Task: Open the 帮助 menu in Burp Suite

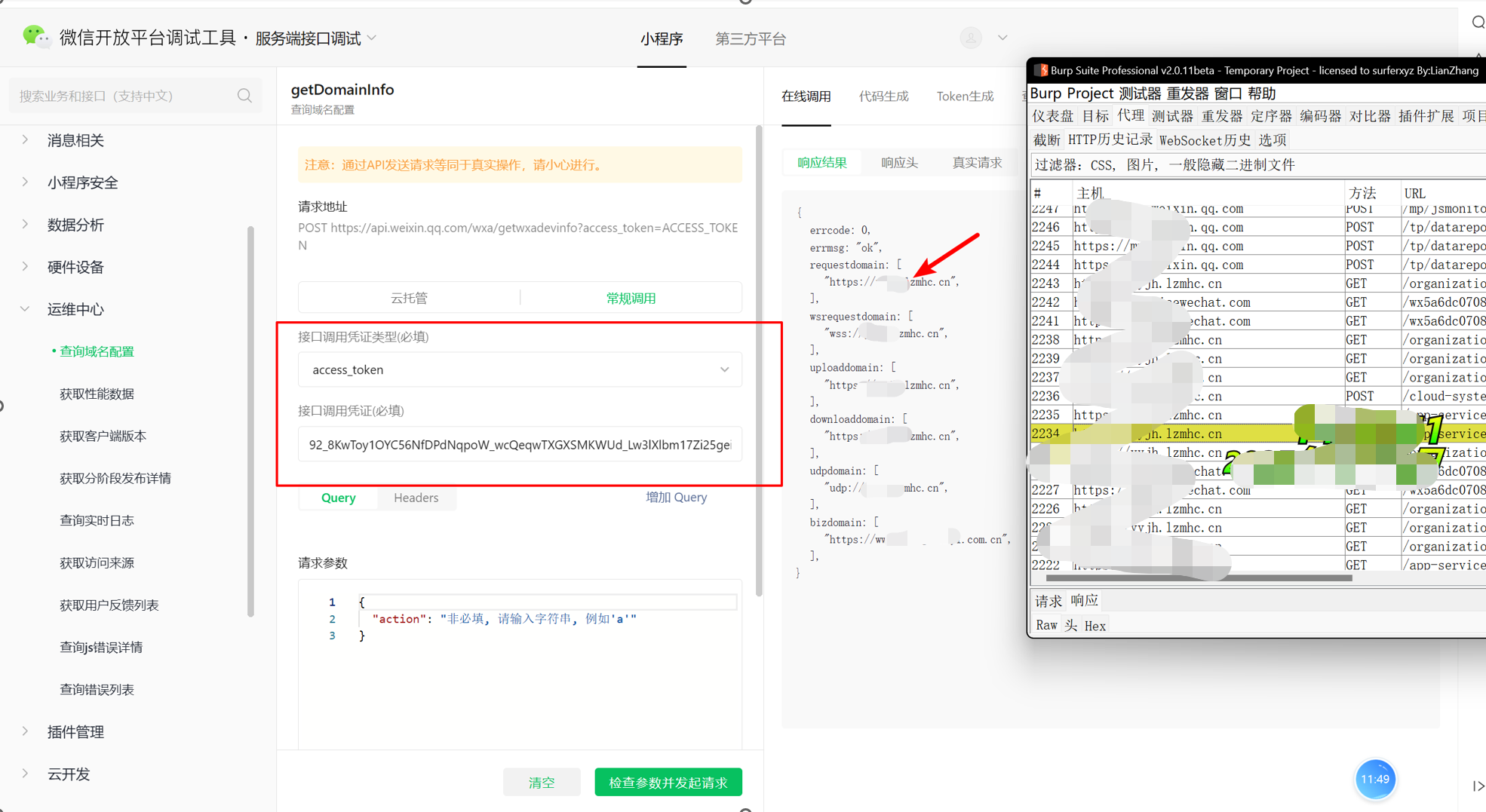Action: click(1261, 93)
